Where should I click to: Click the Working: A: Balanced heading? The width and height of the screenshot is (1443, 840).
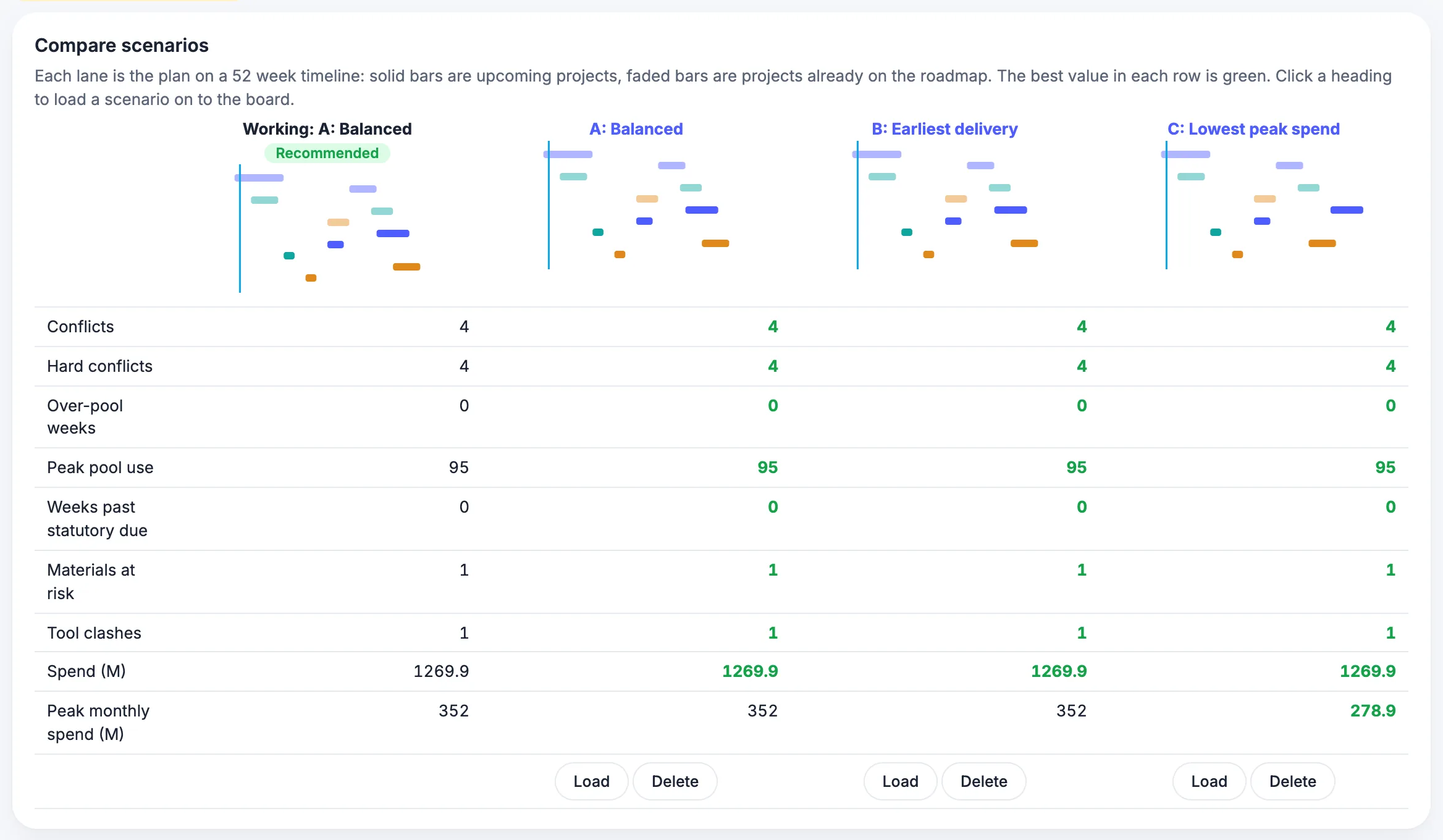pyautogui.click(x=327, y=129)
